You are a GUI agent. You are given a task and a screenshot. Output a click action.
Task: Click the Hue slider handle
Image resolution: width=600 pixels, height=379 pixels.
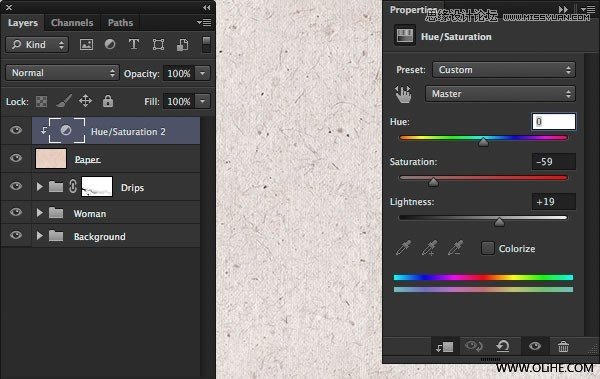point(483,142)
